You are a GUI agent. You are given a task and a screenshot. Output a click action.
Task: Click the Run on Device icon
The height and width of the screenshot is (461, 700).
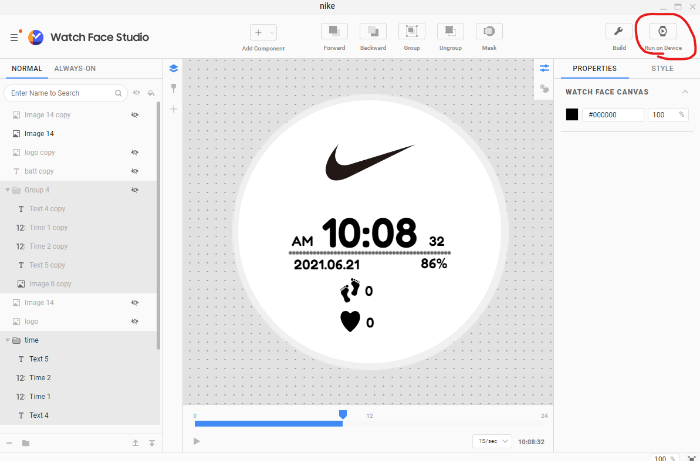[662, 31]
